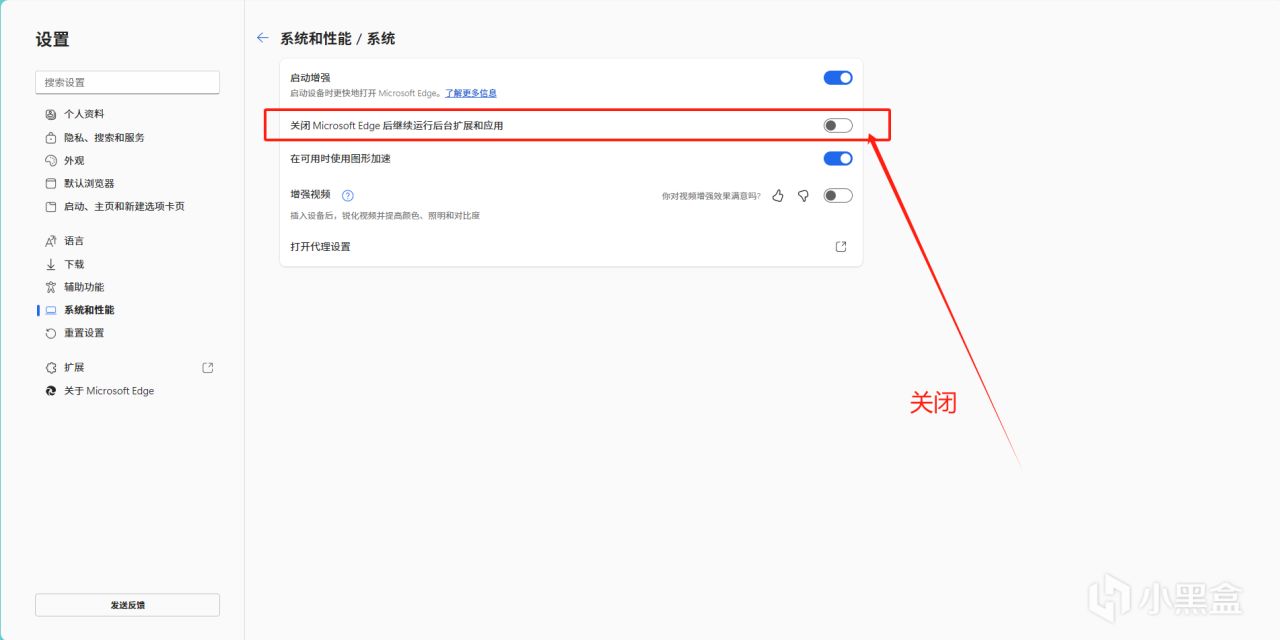Image resolution: width=1280 pixels, height=640 pixels.
Task: Click the help question mark next to 增强视频
Action: tap(348, 196)
